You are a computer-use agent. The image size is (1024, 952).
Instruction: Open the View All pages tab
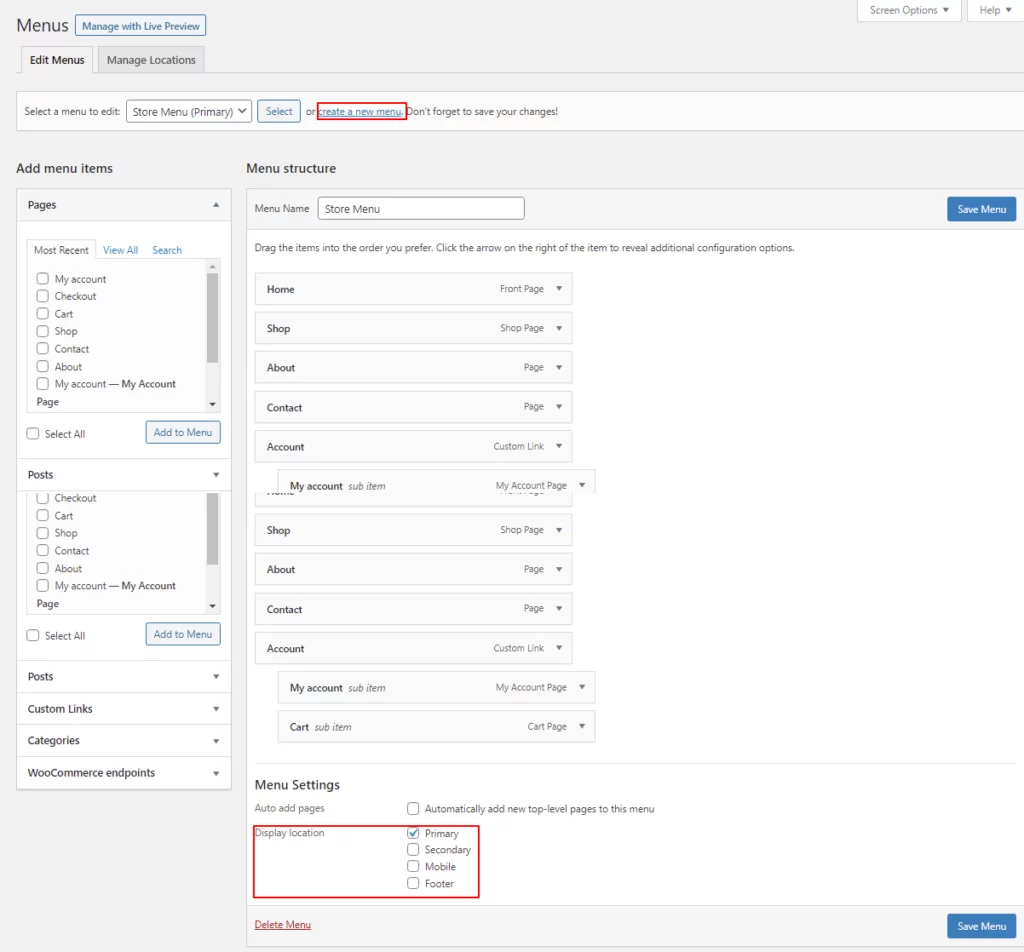point(120,250)
